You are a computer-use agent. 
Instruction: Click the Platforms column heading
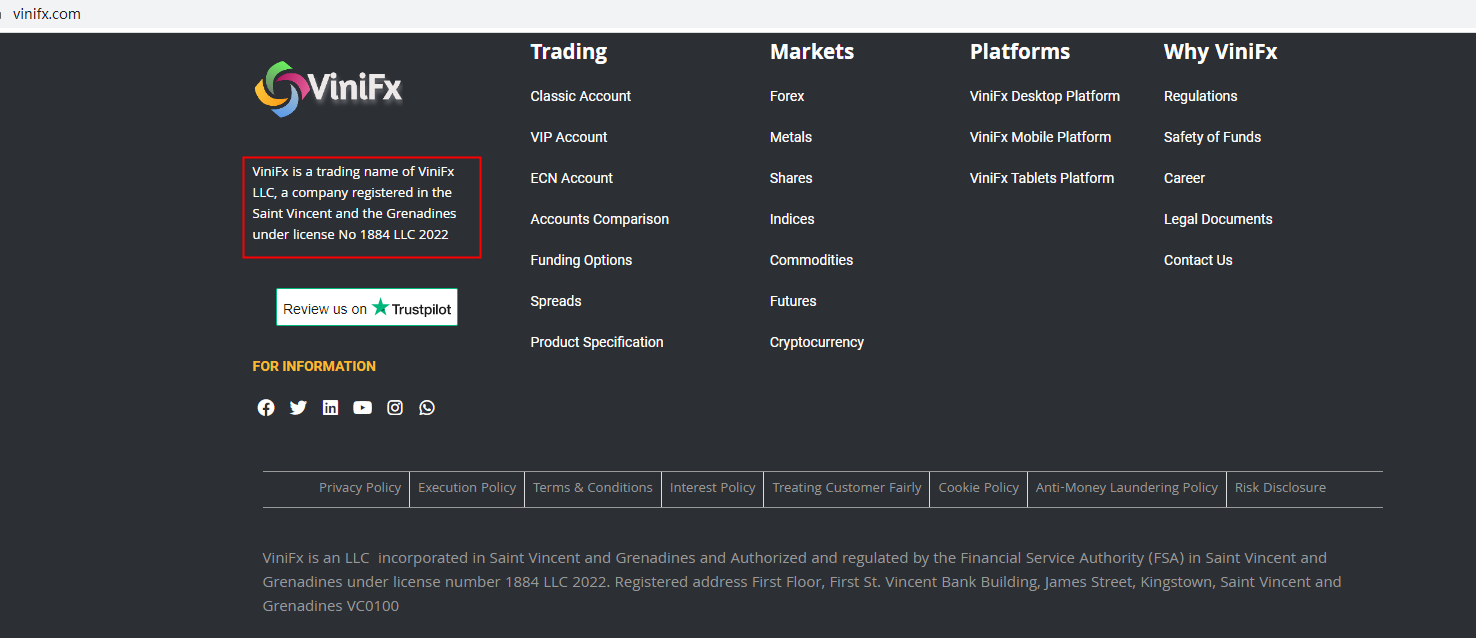1020,52
